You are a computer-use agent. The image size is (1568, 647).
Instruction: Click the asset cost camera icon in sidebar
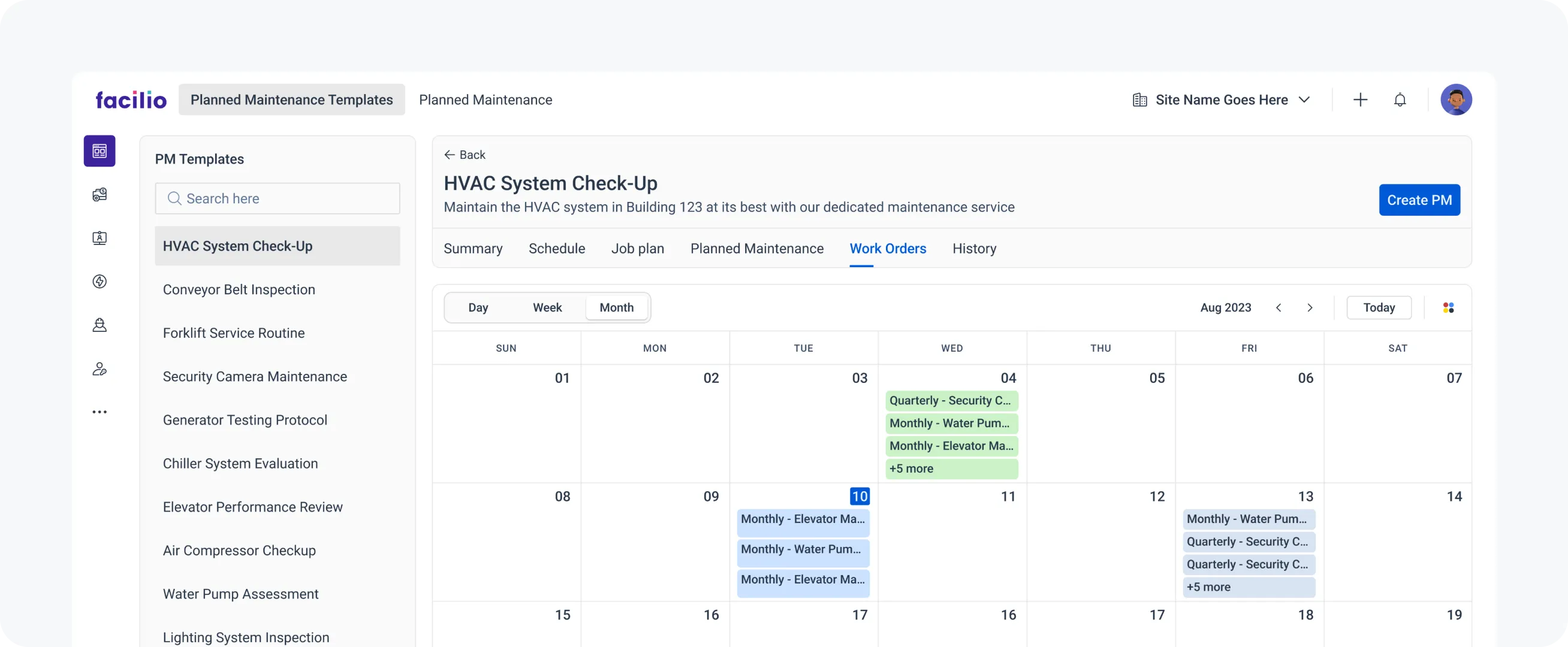99,195
